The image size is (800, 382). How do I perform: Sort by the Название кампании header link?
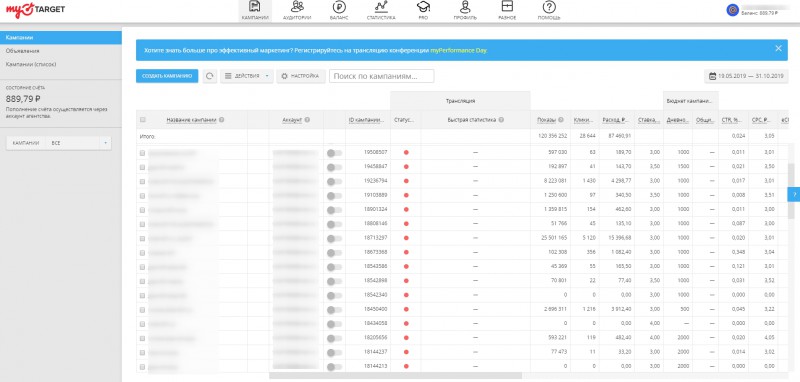(191, 120)
